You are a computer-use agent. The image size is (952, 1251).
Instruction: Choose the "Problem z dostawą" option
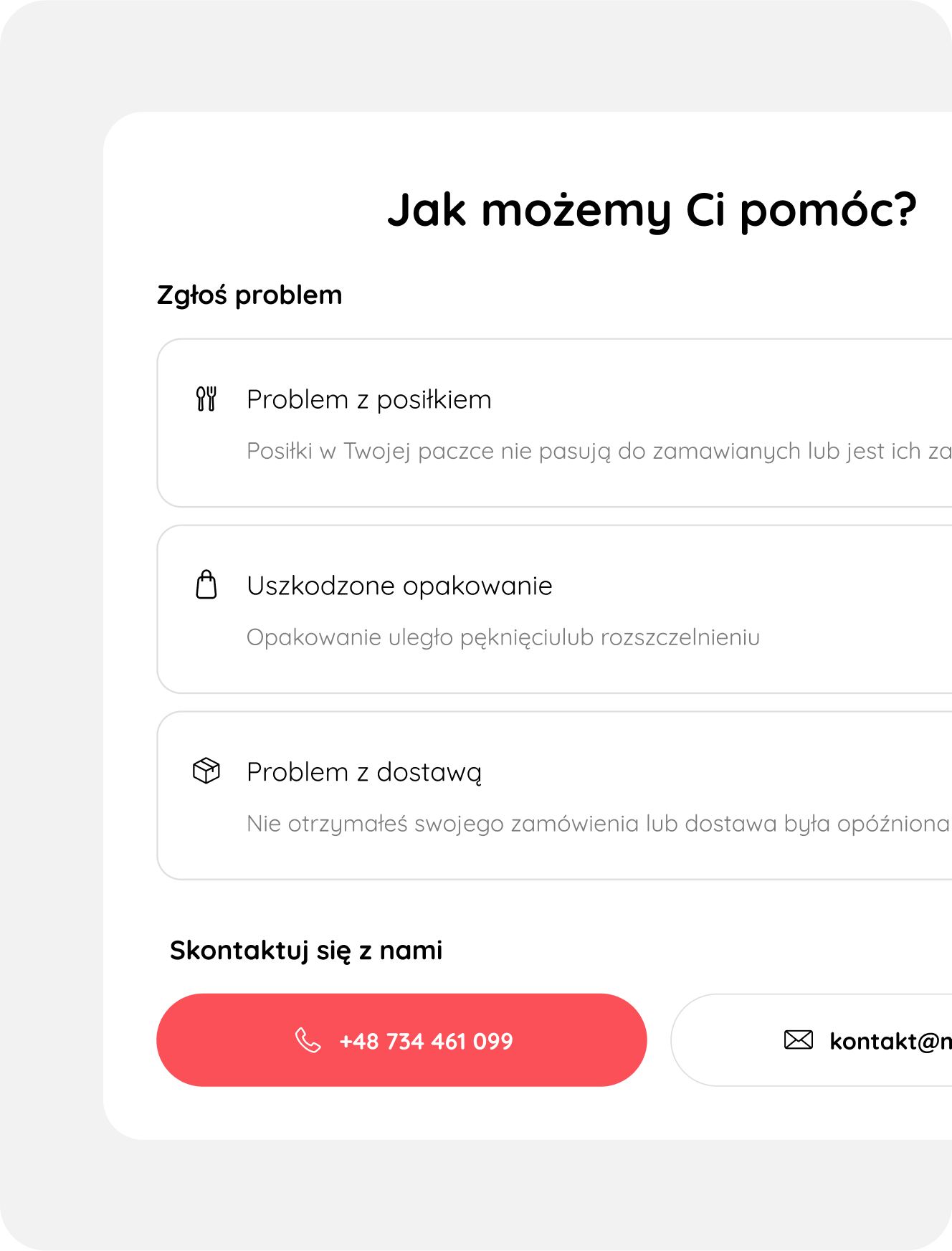(364, 772)
